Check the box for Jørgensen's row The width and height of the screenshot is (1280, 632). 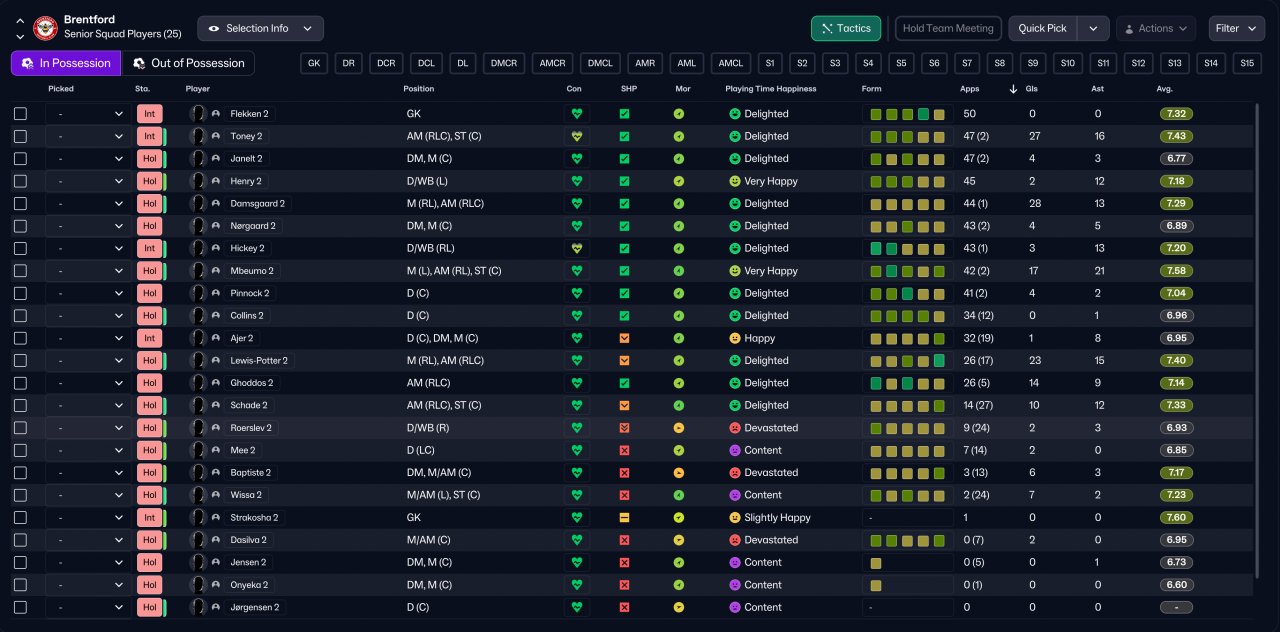(21, 607)
